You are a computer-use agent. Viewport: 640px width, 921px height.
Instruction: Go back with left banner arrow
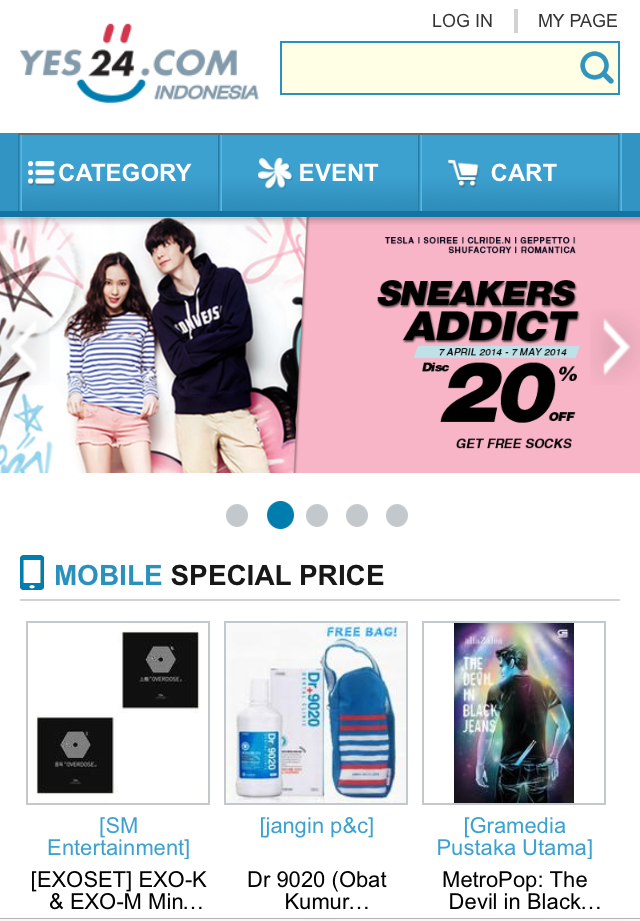(22, 346)
